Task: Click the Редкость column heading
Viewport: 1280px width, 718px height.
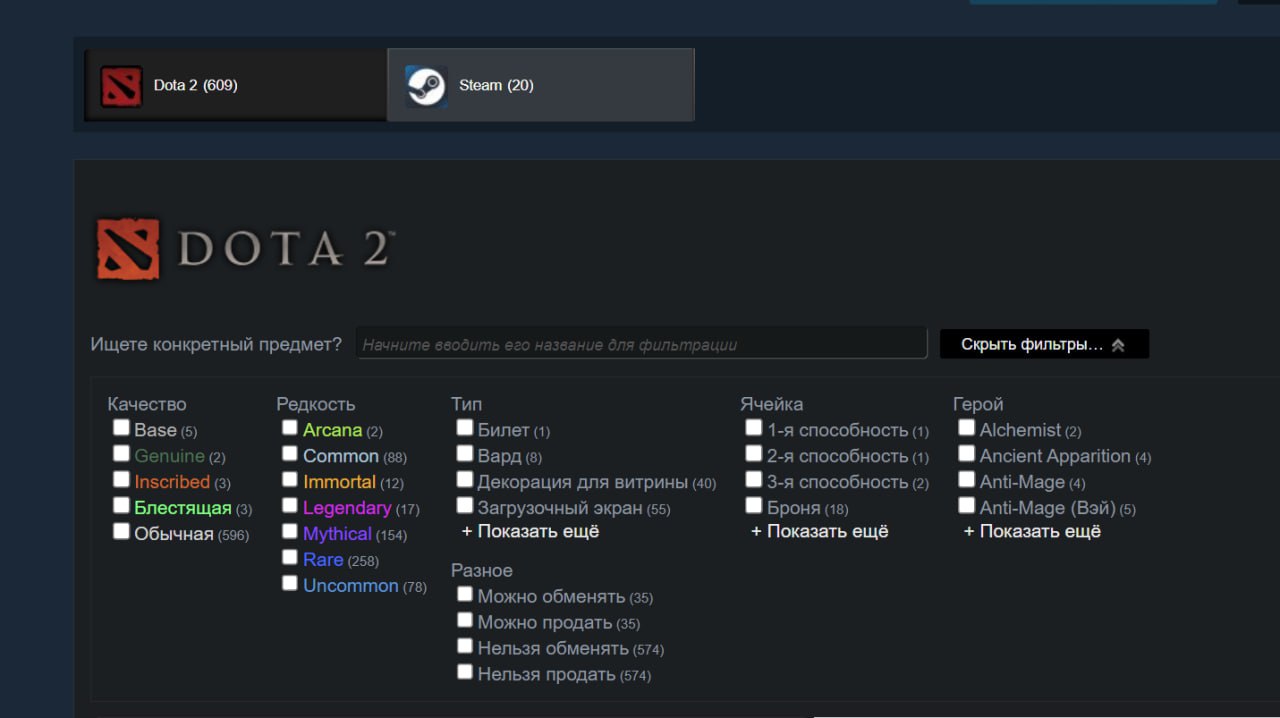Action: pyautogui.click(x=316, y=404)
